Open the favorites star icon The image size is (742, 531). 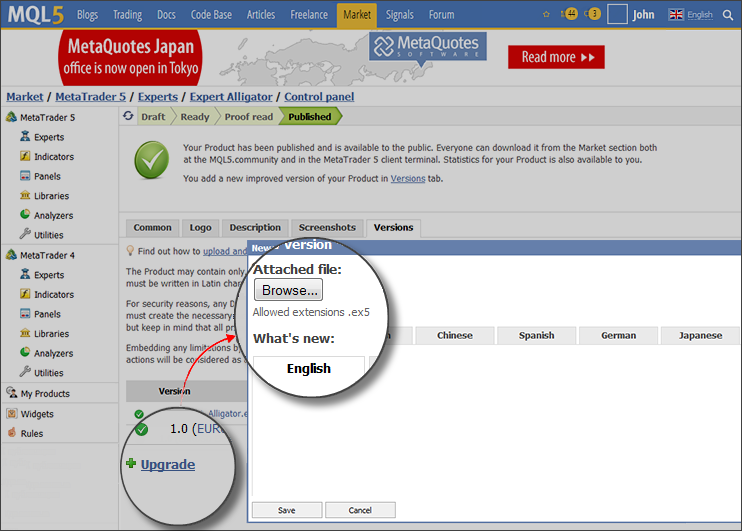(x=546, y=14)
